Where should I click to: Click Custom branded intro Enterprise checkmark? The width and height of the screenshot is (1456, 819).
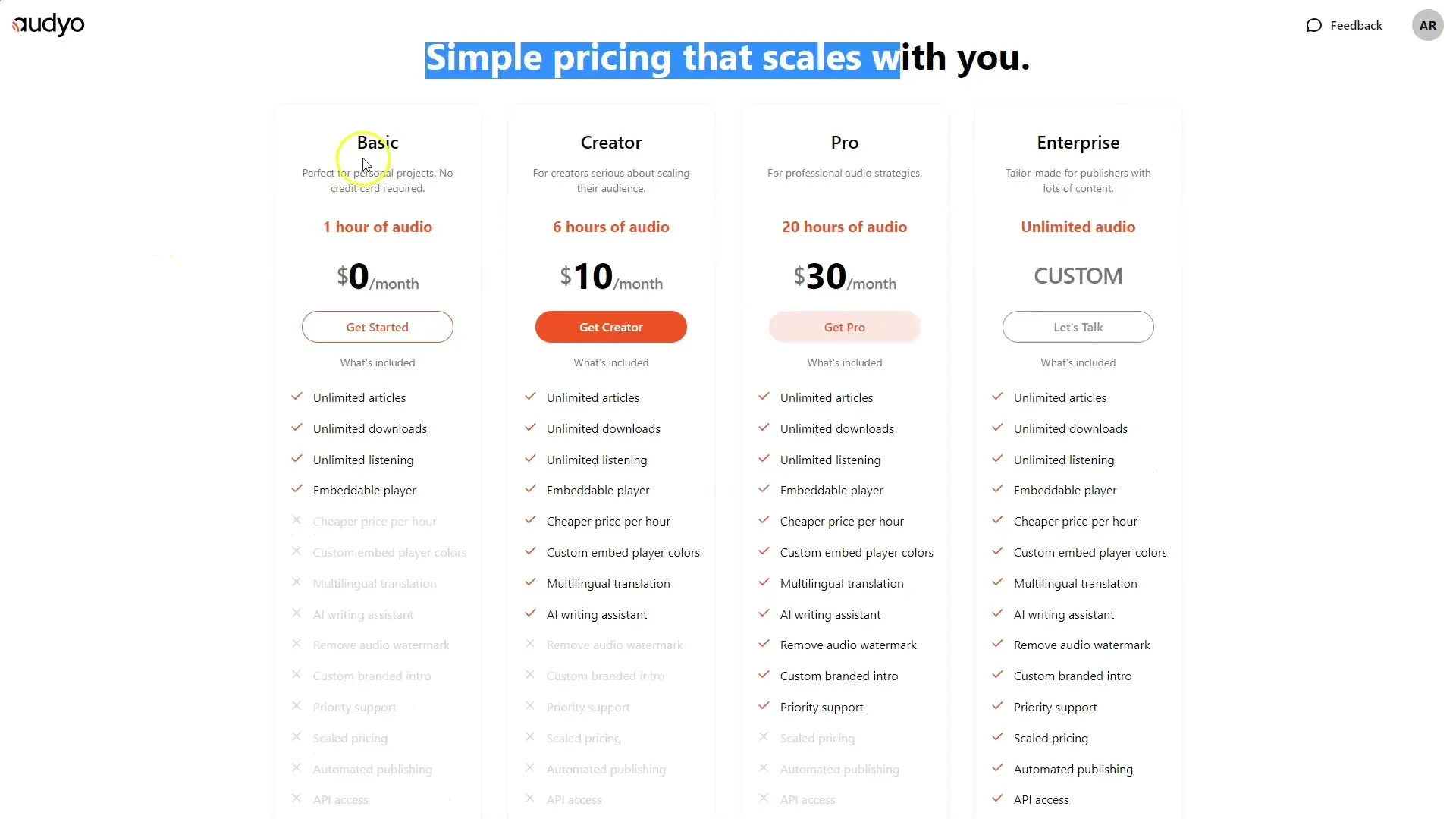tap(997, 675)
